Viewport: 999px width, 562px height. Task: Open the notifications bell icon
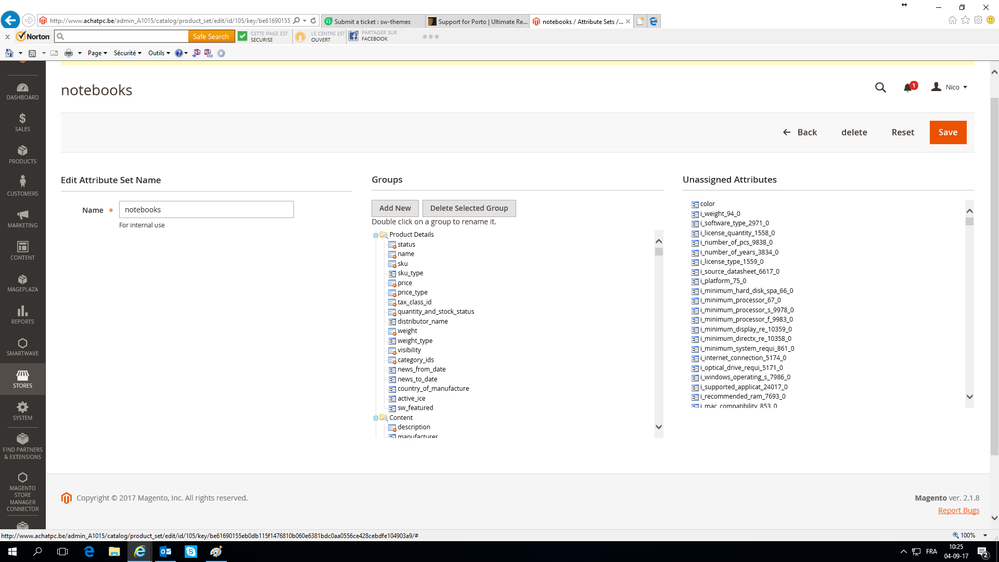click(x=908, y=87)
